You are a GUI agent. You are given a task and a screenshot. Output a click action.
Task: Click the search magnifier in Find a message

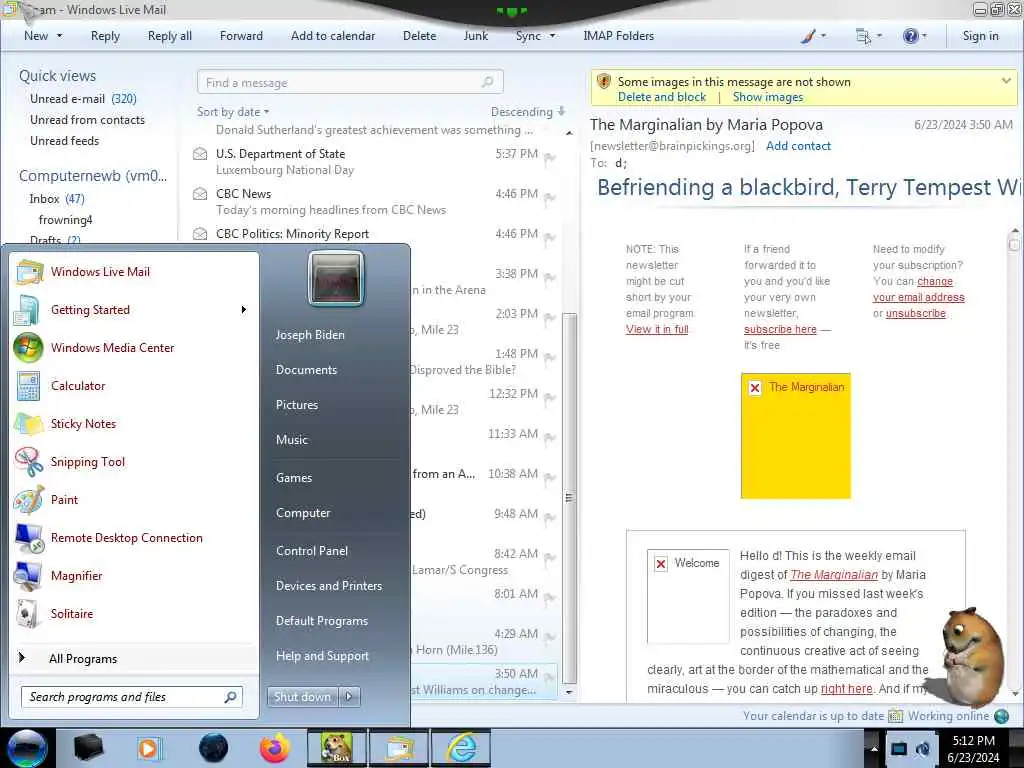pos(487,82)
